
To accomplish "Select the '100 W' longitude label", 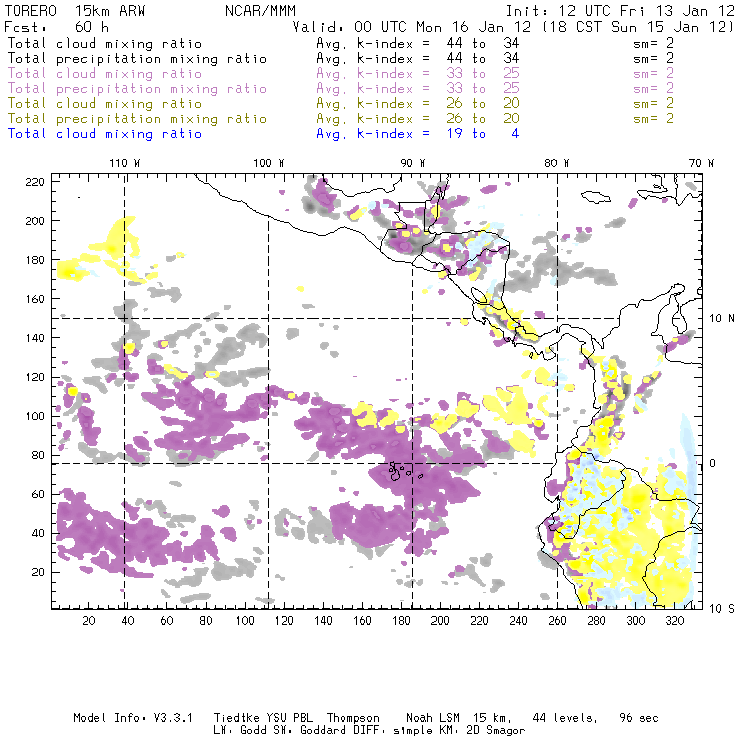I will (x=269, y=163).
